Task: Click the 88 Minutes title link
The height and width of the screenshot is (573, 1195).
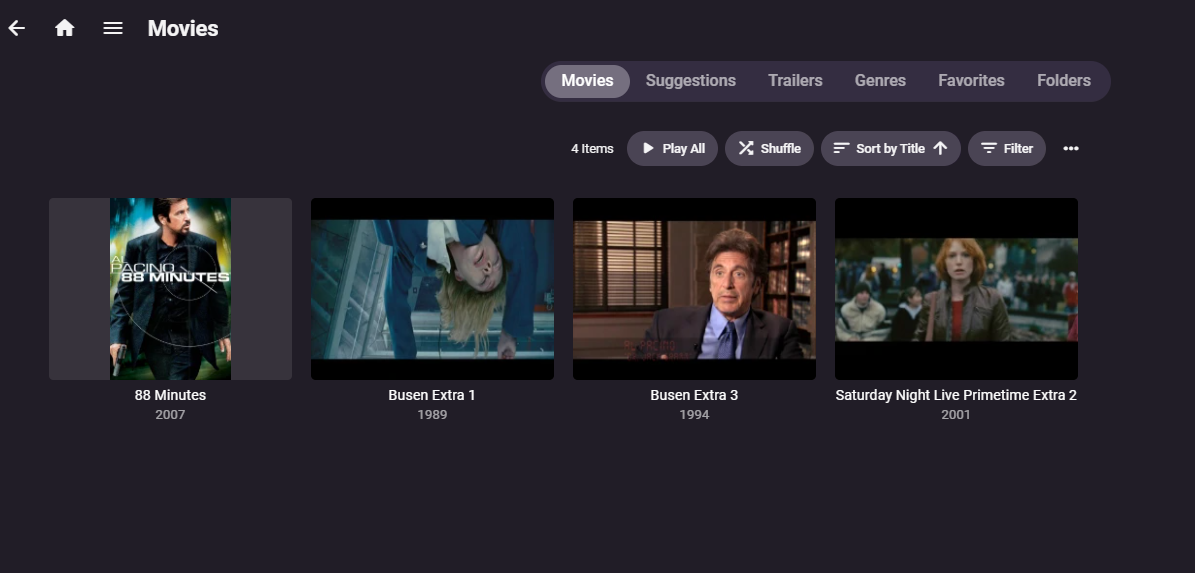Action: coord(171,395)
